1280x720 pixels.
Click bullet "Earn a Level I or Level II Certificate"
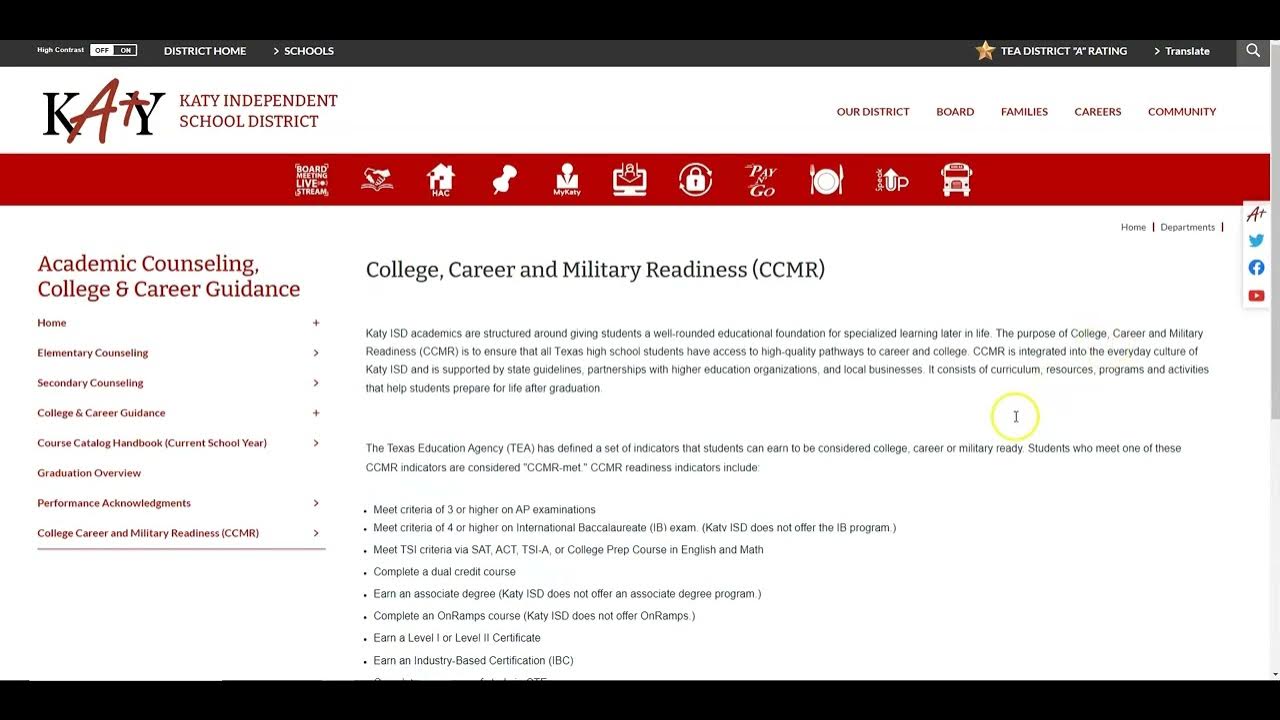[x=457, y=638]
